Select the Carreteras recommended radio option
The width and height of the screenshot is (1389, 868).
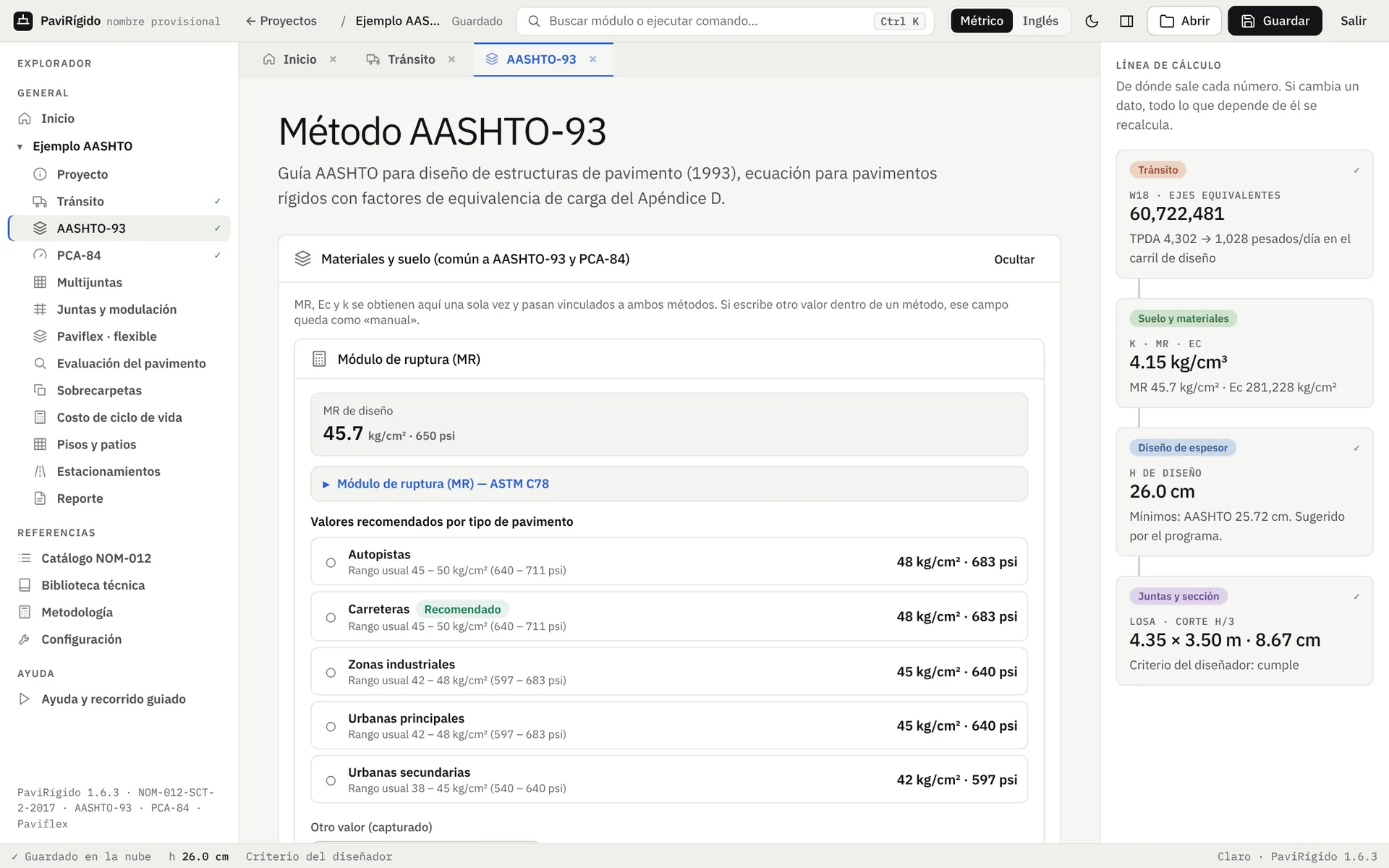pos(331,618)
